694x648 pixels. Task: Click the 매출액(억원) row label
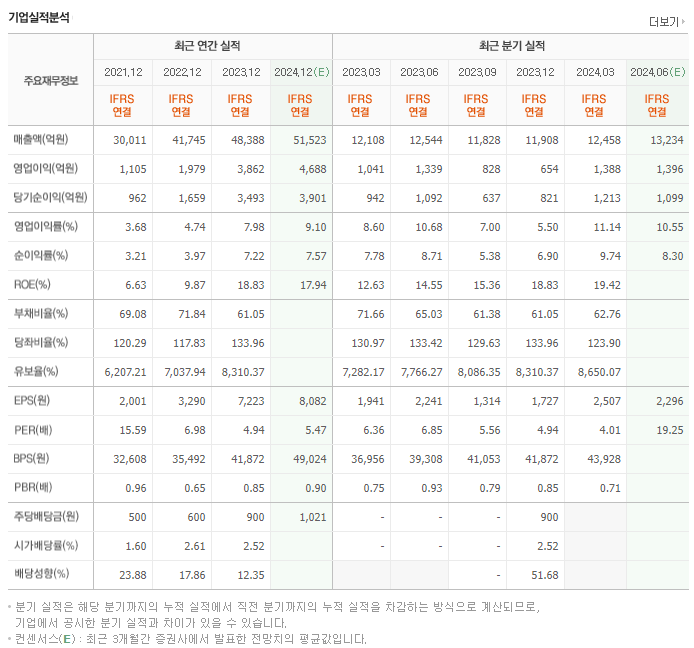(x=41, y=139)
